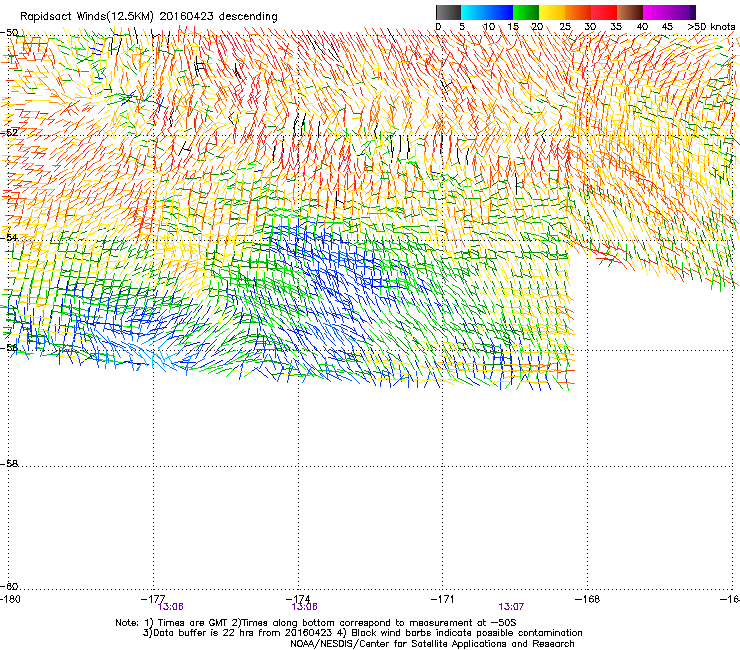Click the blue 10-15 knots legend swatch
The height and width of the screenshot is (650, 740).
coord(500,12)
